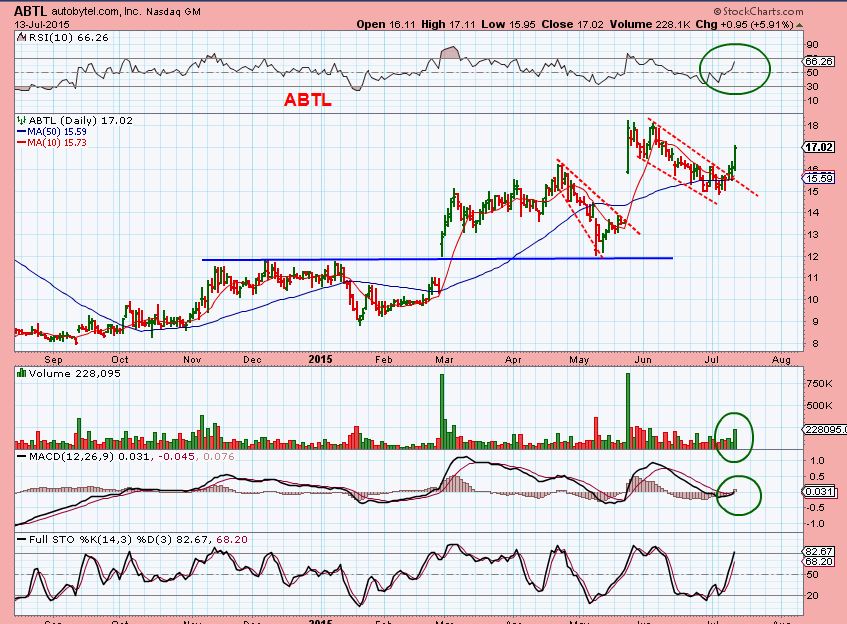Click the Aug label under the price panel

781,359
